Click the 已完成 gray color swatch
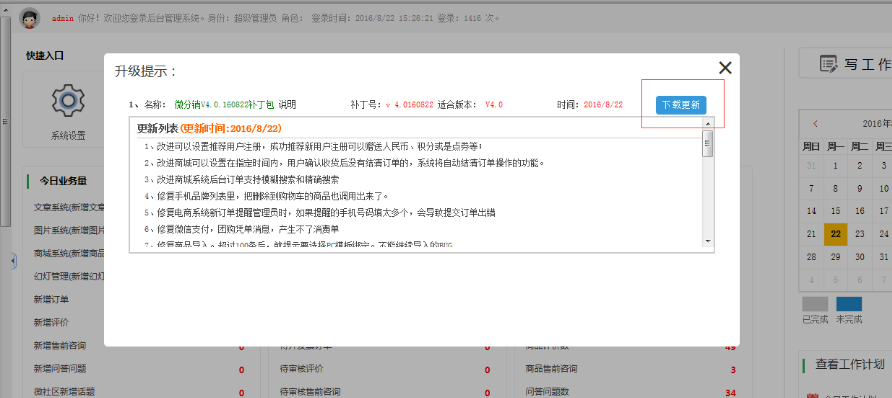This screenshot has height=398, width=892. (x=815, y=304)
